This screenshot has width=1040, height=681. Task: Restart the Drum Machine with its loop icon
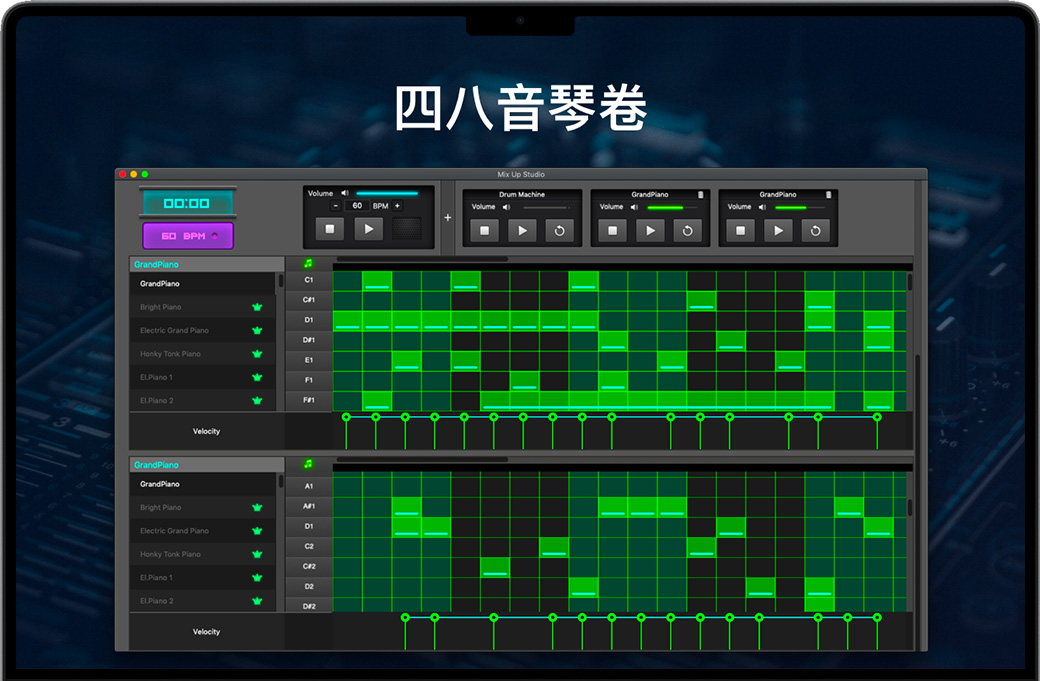point(559,231)
